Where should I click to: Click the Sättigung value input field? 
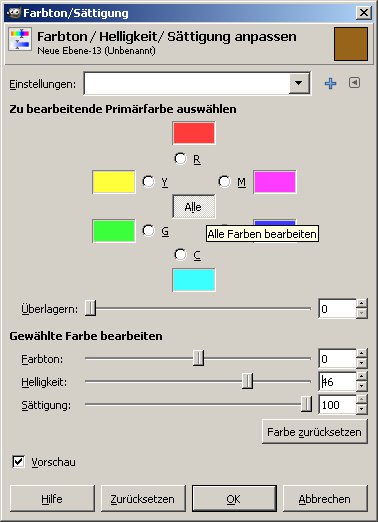(337, 405)
